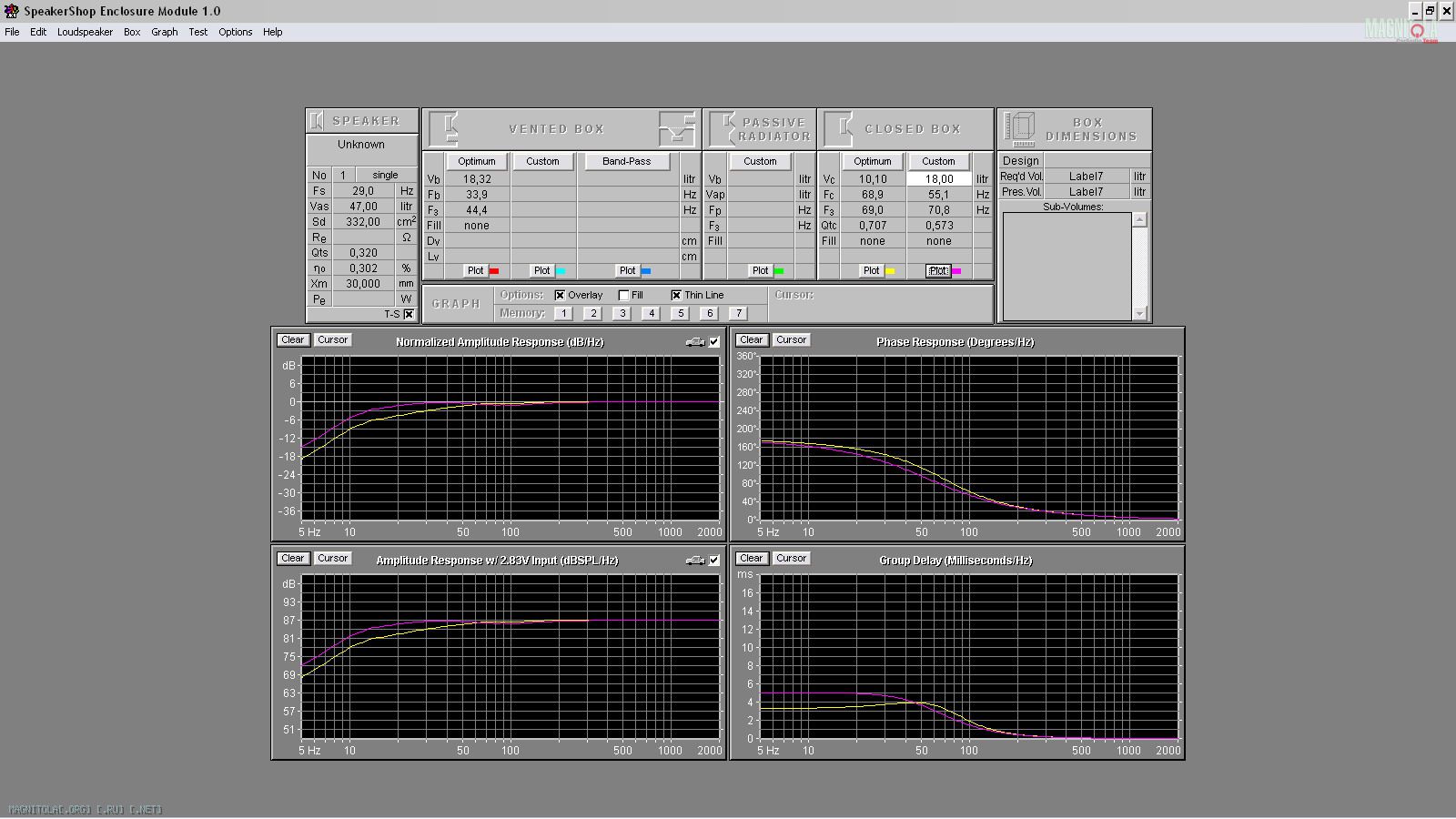1456x819 pixels.
Task: Click the Band-Pass box icon in Vented Box header
Action: [676, 129]
